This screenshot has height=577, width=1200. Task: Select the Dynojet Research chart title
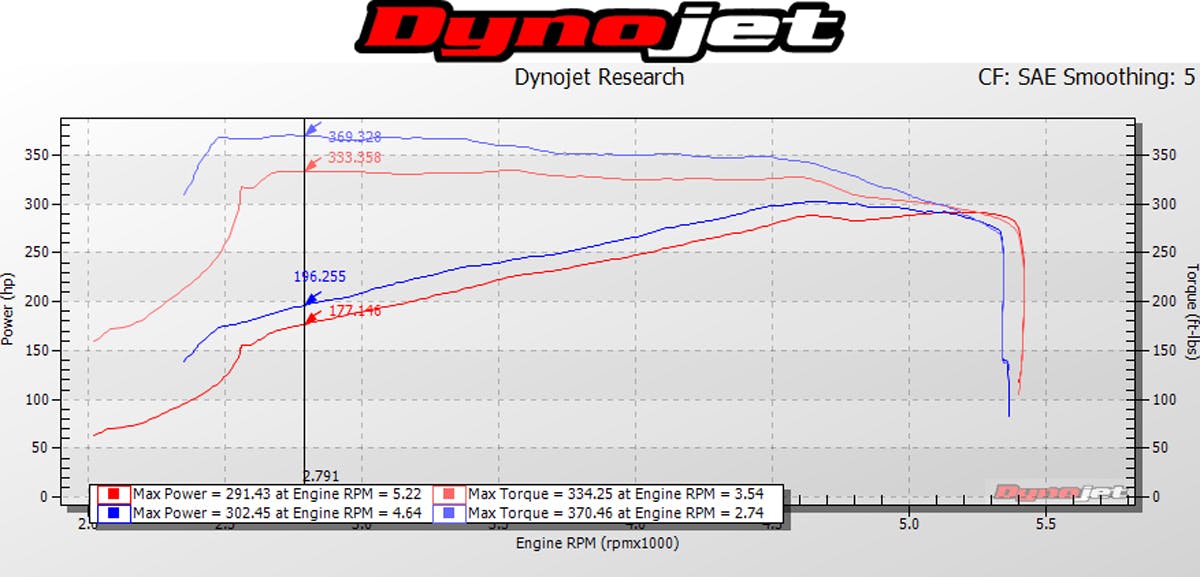pyautogui.click(x=599, y=77)
